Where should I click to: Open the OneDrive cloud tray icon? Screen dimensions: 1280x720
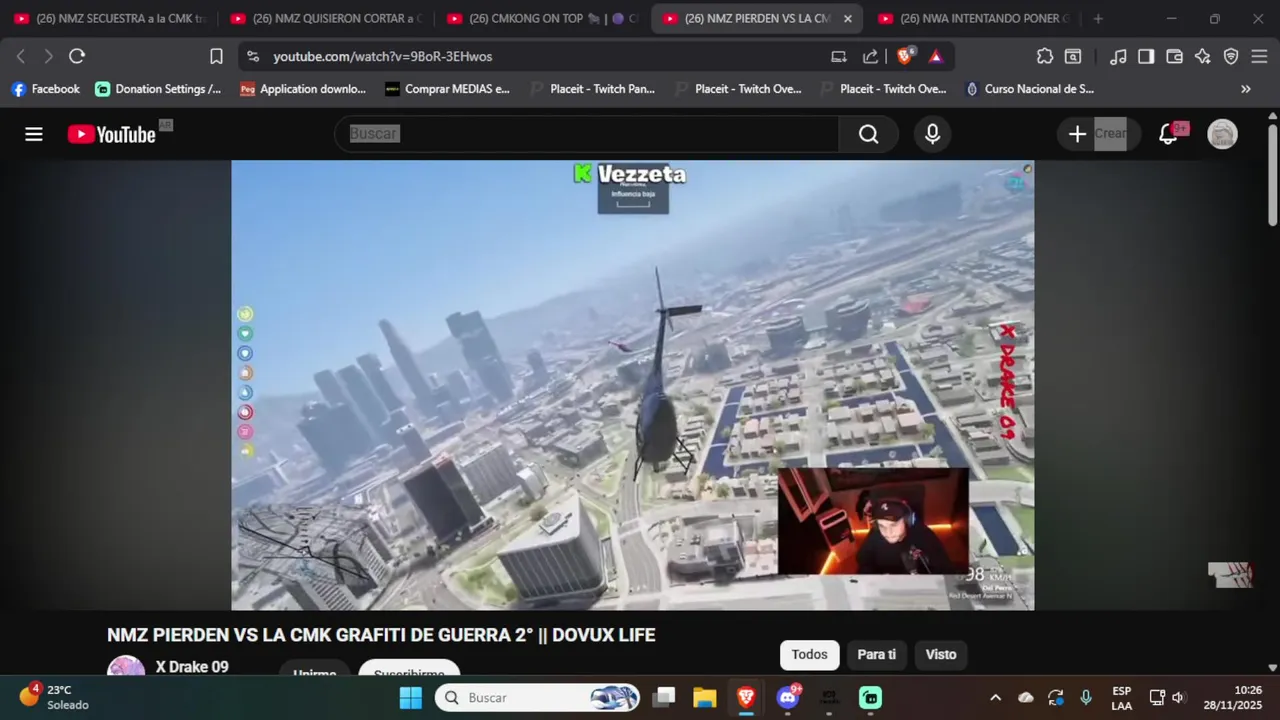coord(1025,697)
